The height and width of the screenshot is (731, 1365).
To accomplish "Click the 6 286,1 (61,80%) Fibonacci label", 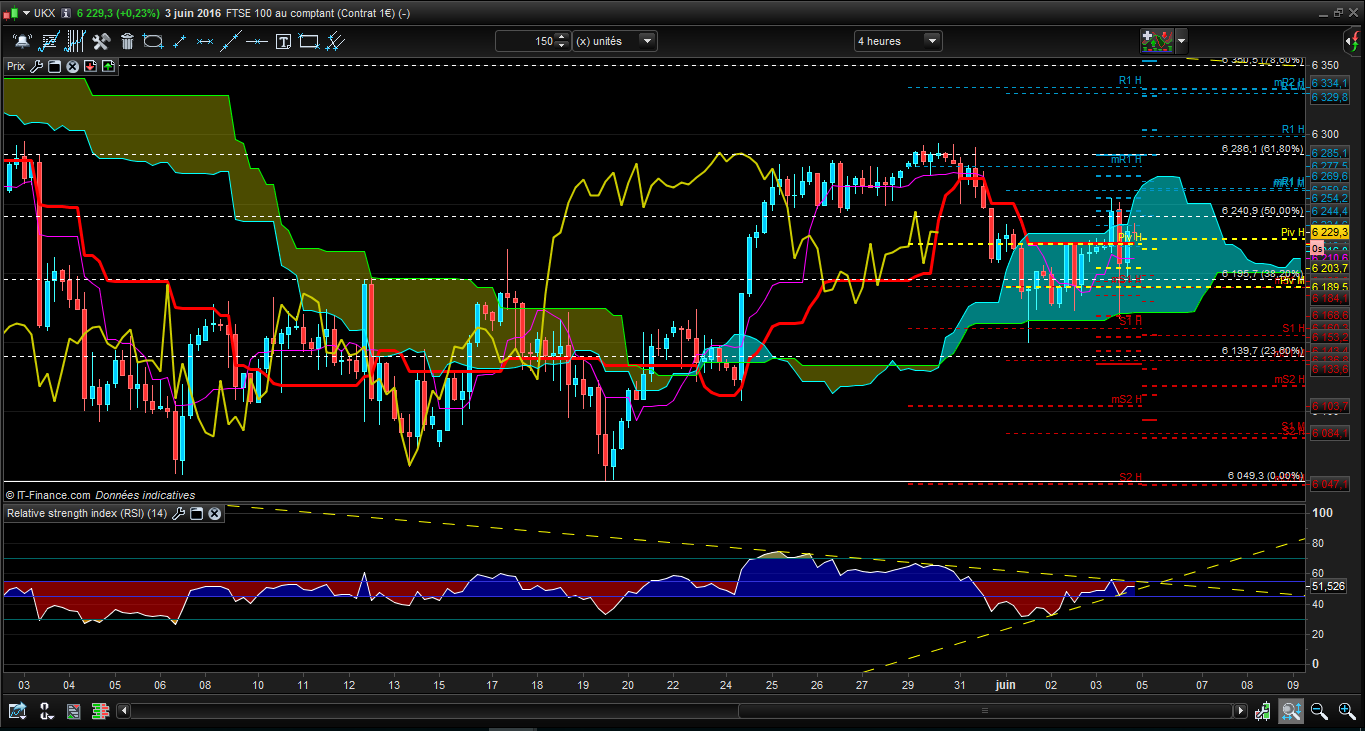I will 1262,148.
